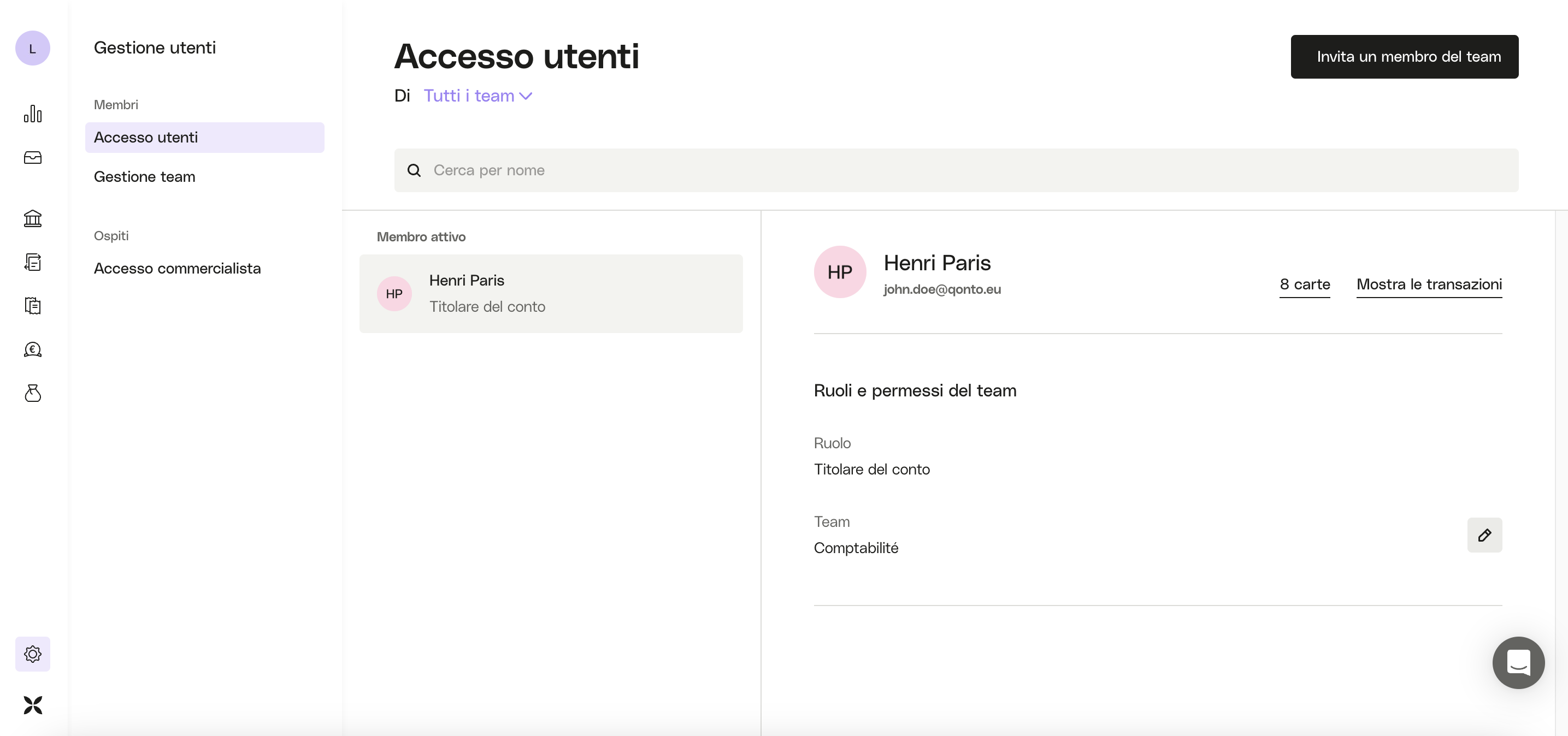Open the money bag savings icon
Viewport: 1568px width, 736px height.
pyautogui.click(x=33, y=393)
